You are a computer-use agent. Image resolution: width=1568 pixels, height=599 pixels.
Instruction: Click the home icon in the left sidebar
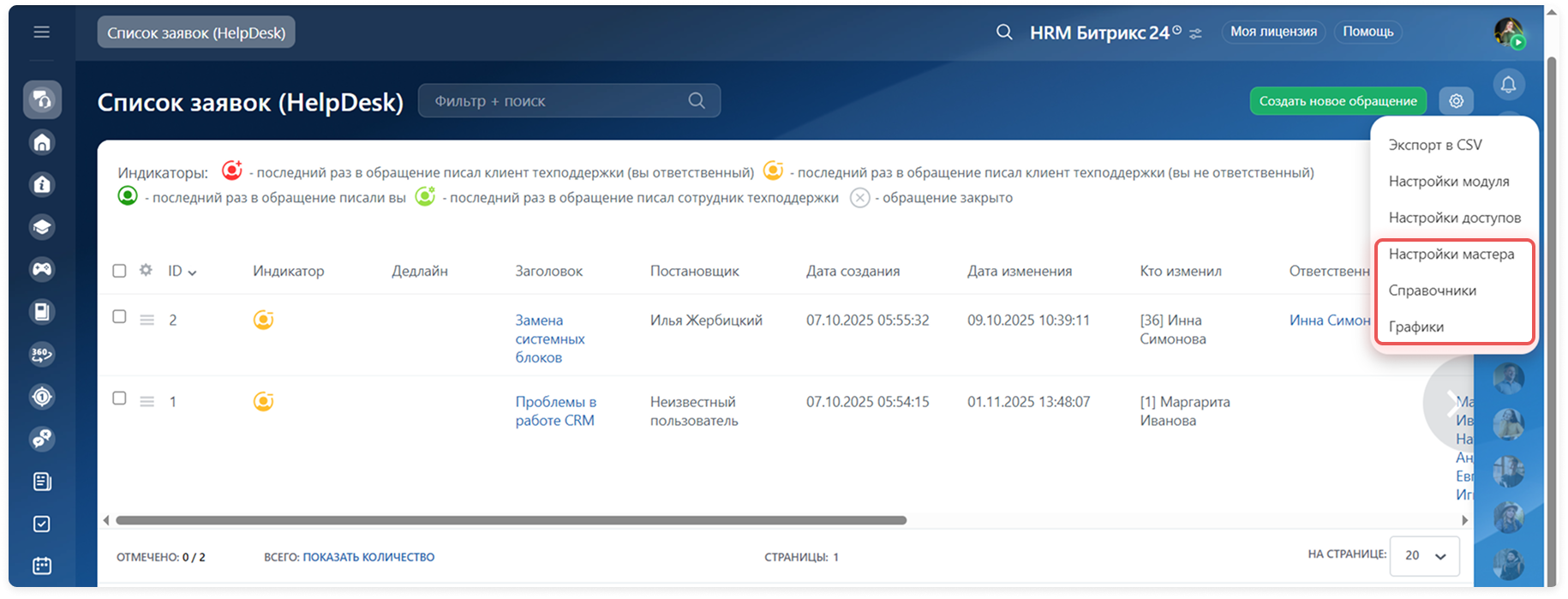42,142
